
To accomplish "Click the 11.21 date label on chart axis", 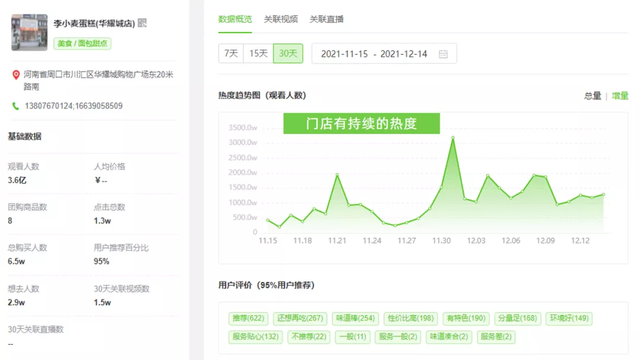I will 337,241.
